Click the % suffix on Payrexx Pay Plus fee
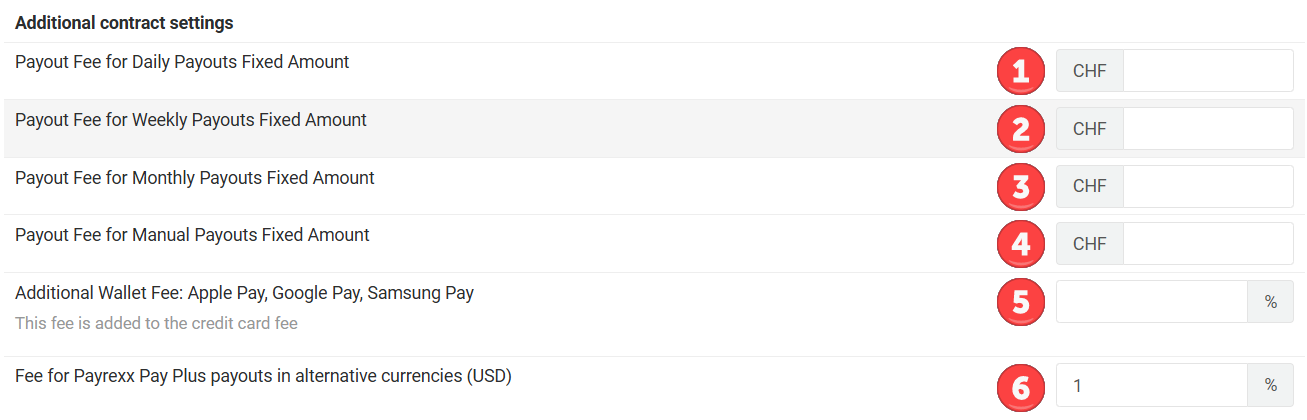Viewport: 1307px width, 420px height. (x=1270, y=386)
